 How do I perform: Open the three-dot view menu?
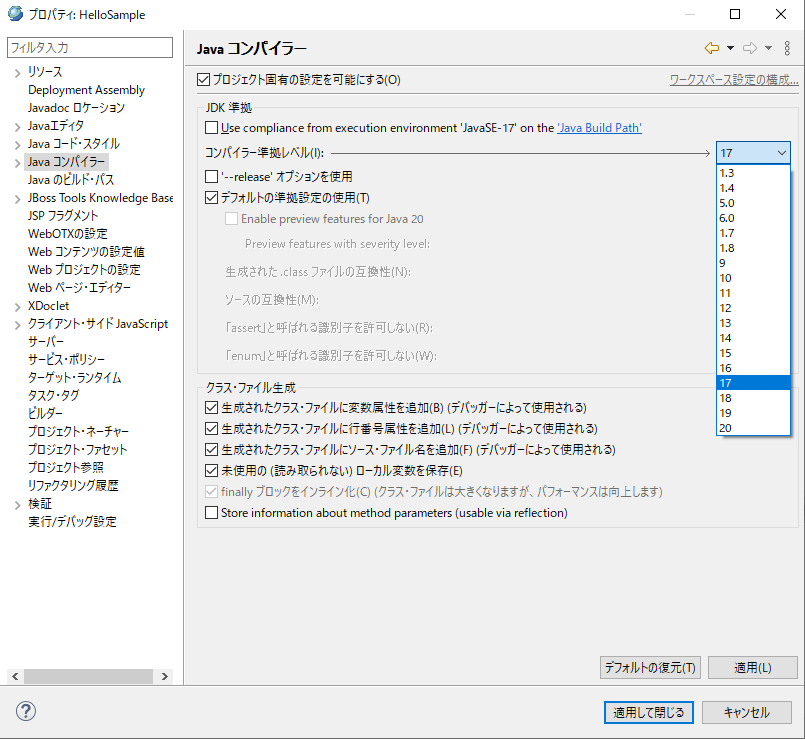787,48
